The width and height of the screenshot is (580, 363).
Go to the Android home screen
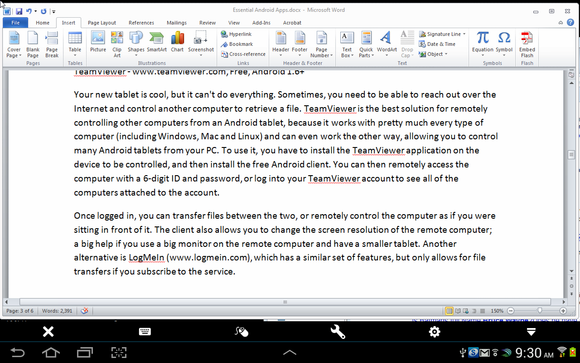[x=51, y=352]
